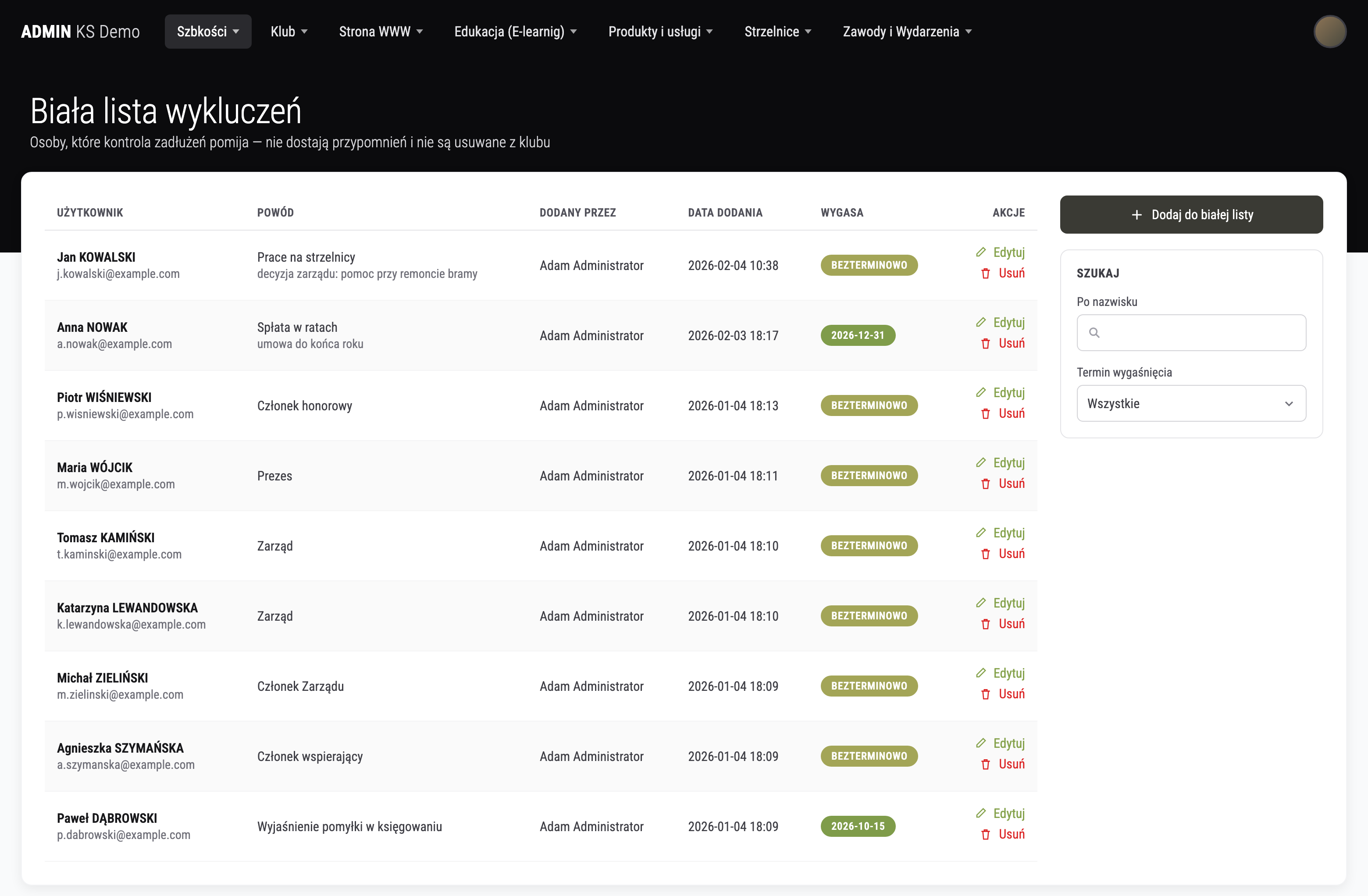Image resolution: width=1368 pixels, height=896 pixels.
Task: Click Usuń link for Agnieszka SZYMAŃSKA
Action: tap(1011, 764)
